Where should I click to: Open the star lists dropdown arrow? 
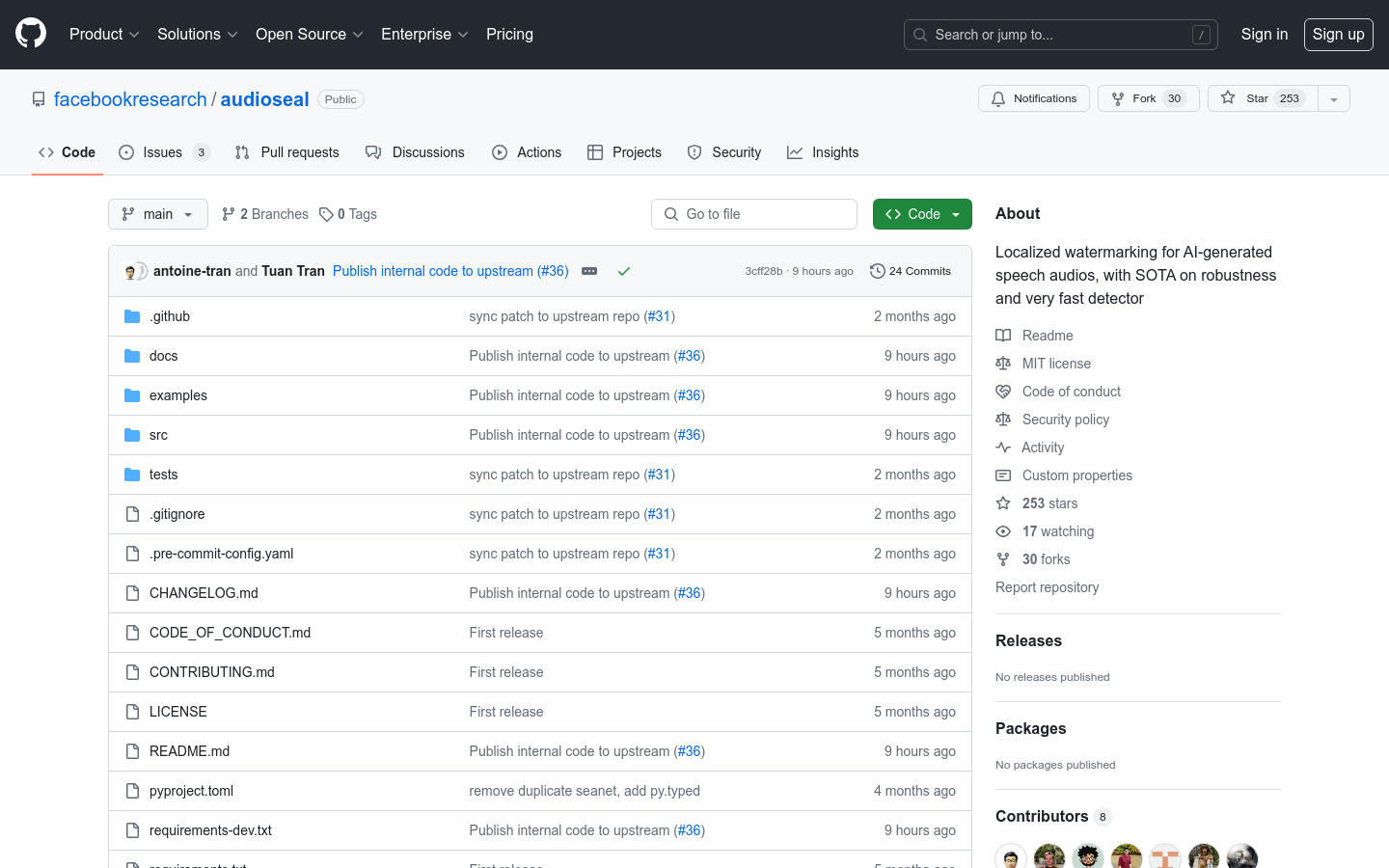tap(1334, 98)
